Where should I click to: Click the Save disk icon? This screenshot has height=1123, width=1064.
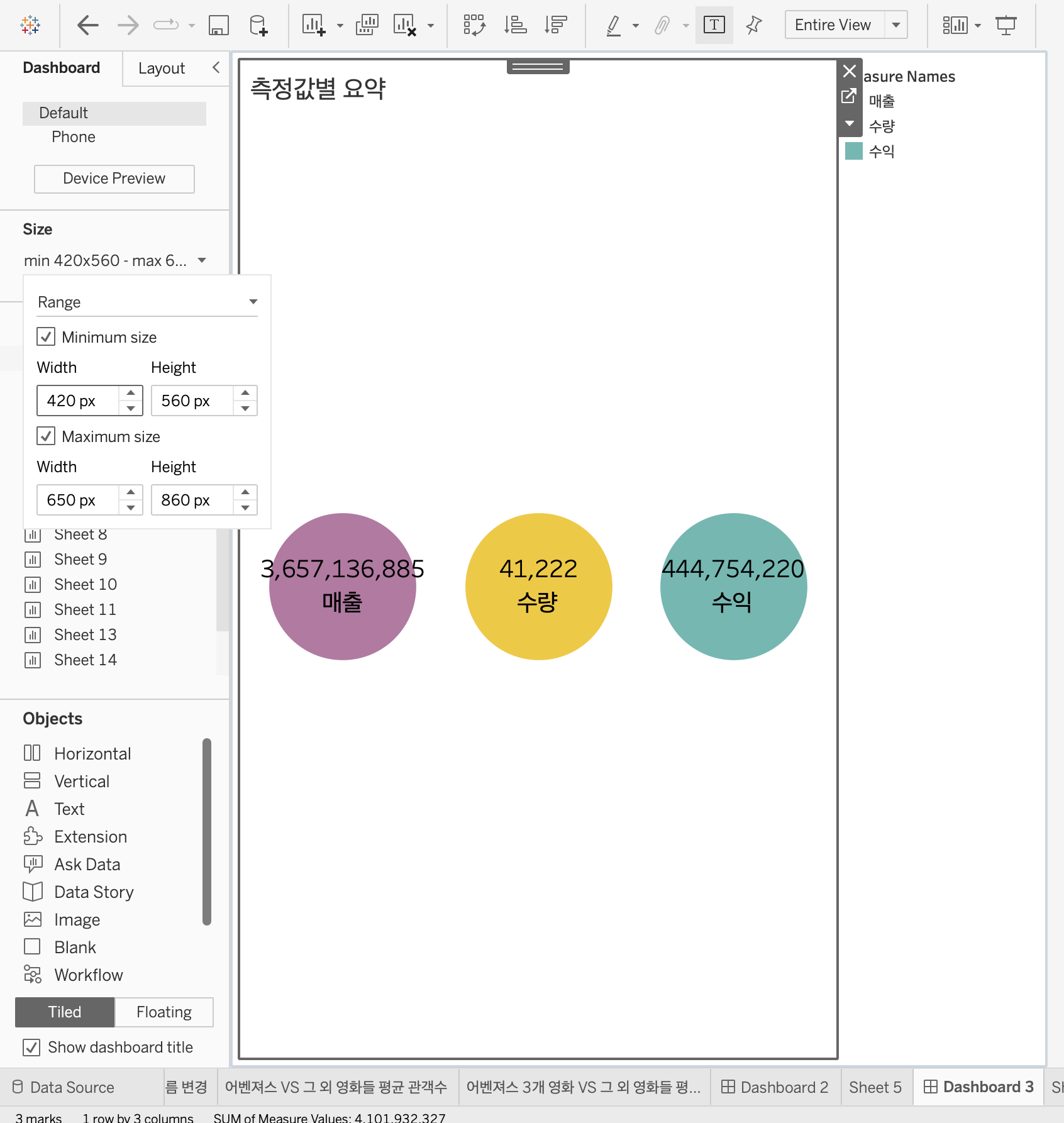point(219,25)
